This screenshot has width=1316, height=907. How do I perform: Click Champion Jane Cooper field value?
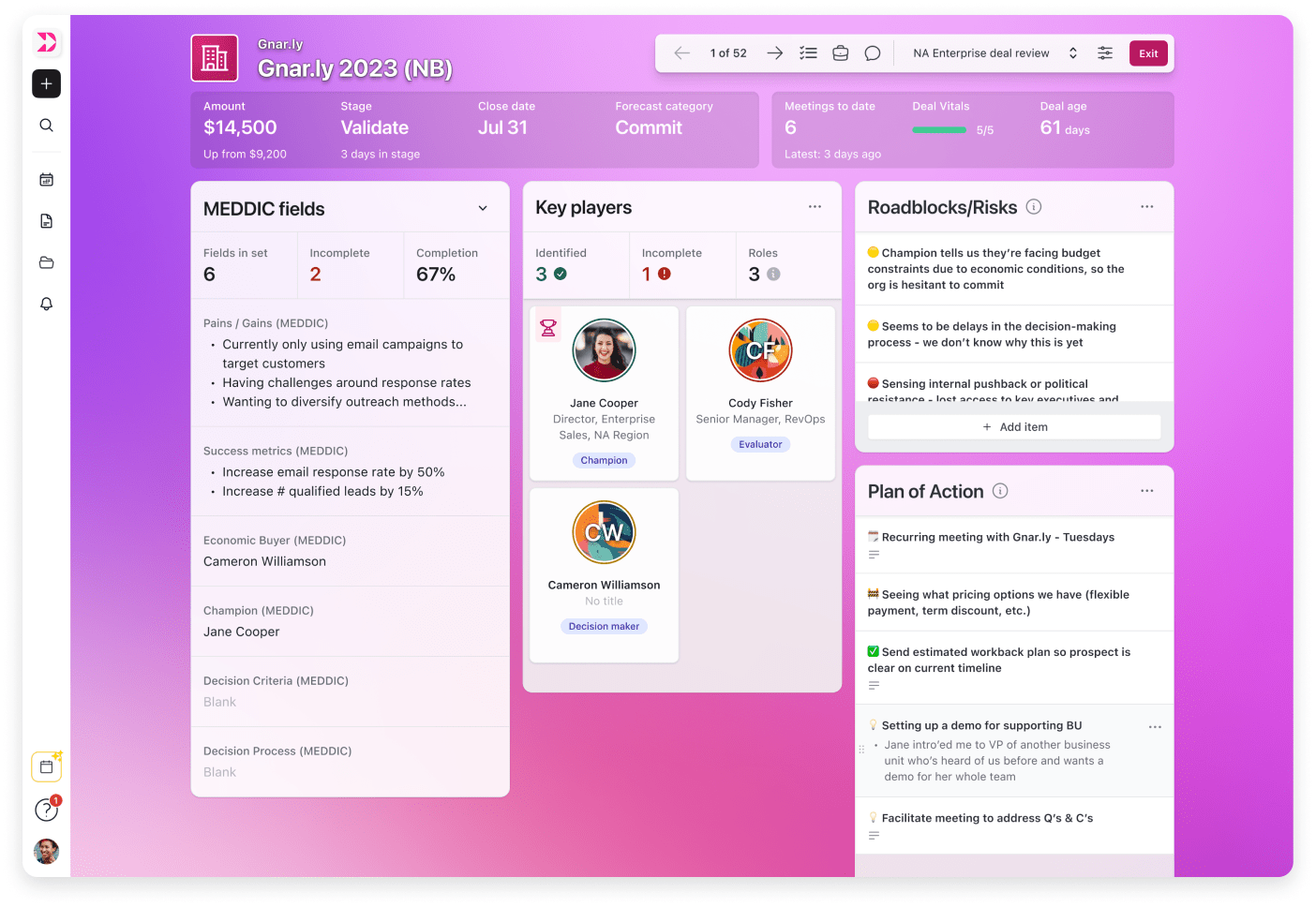(241, 632)
